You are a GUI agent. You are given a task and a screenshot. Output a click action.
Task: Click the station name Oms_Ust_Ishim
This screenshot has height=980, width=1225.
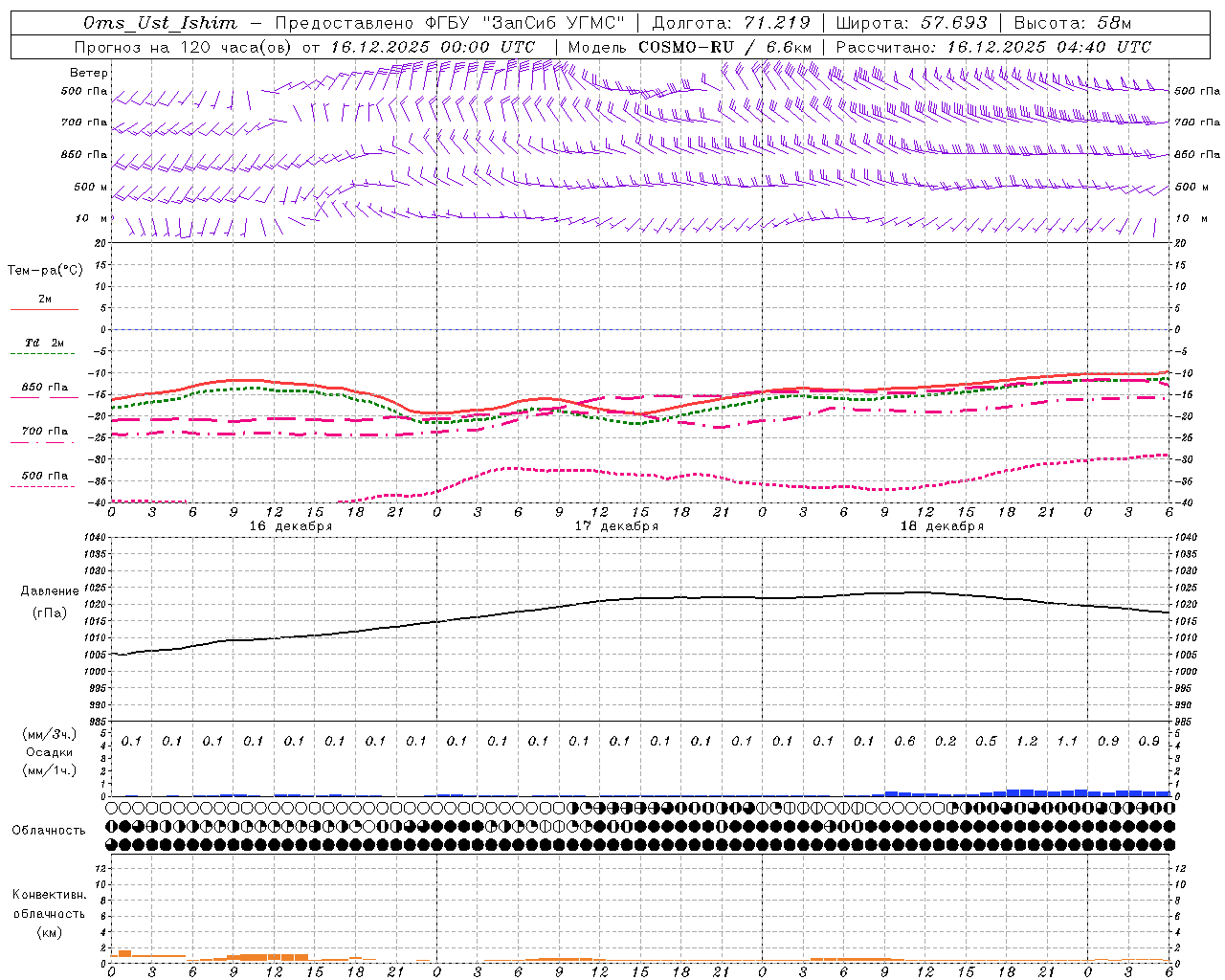click(x=160, y=24)
